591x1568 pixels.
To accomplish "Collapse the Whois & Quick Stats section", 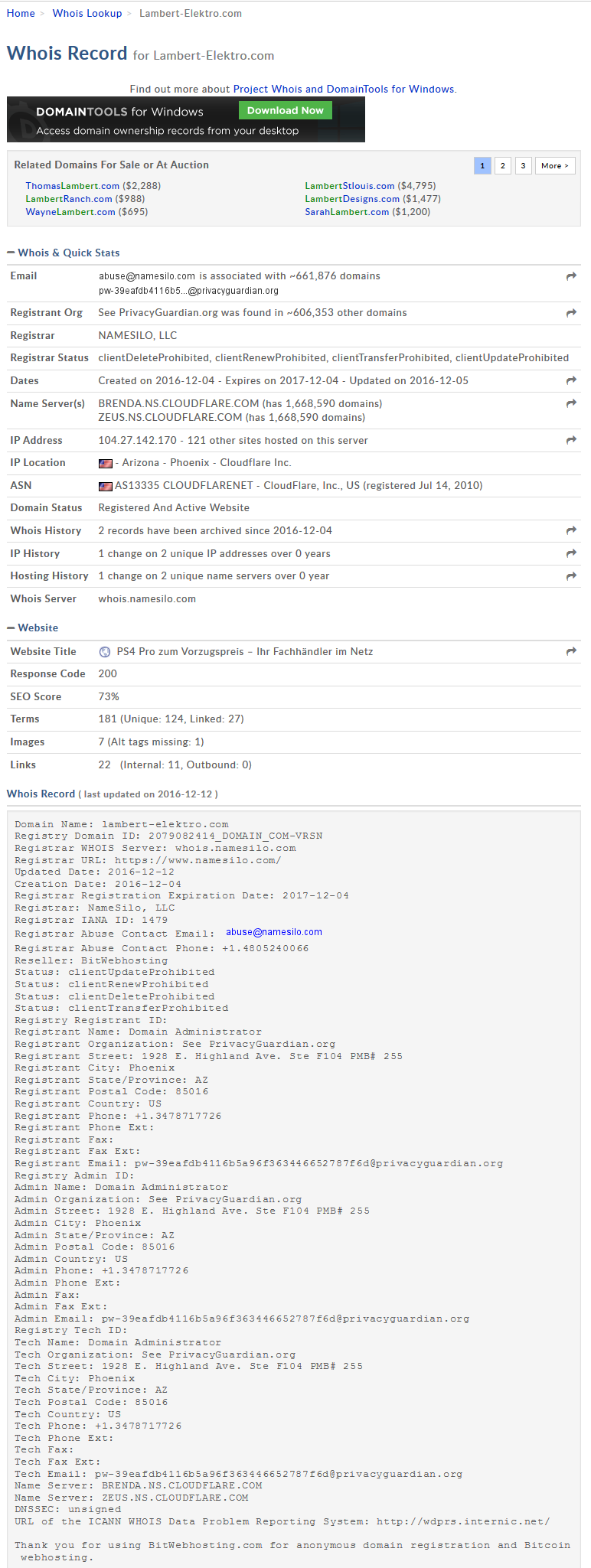I will point(11,253).
